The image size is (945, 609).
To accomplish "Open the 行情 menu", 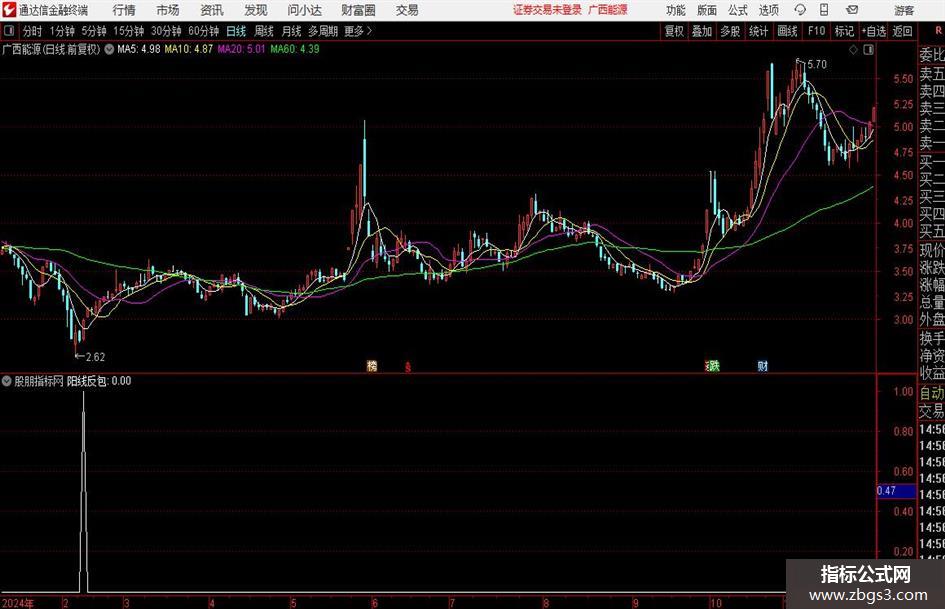I will point(124,10).
